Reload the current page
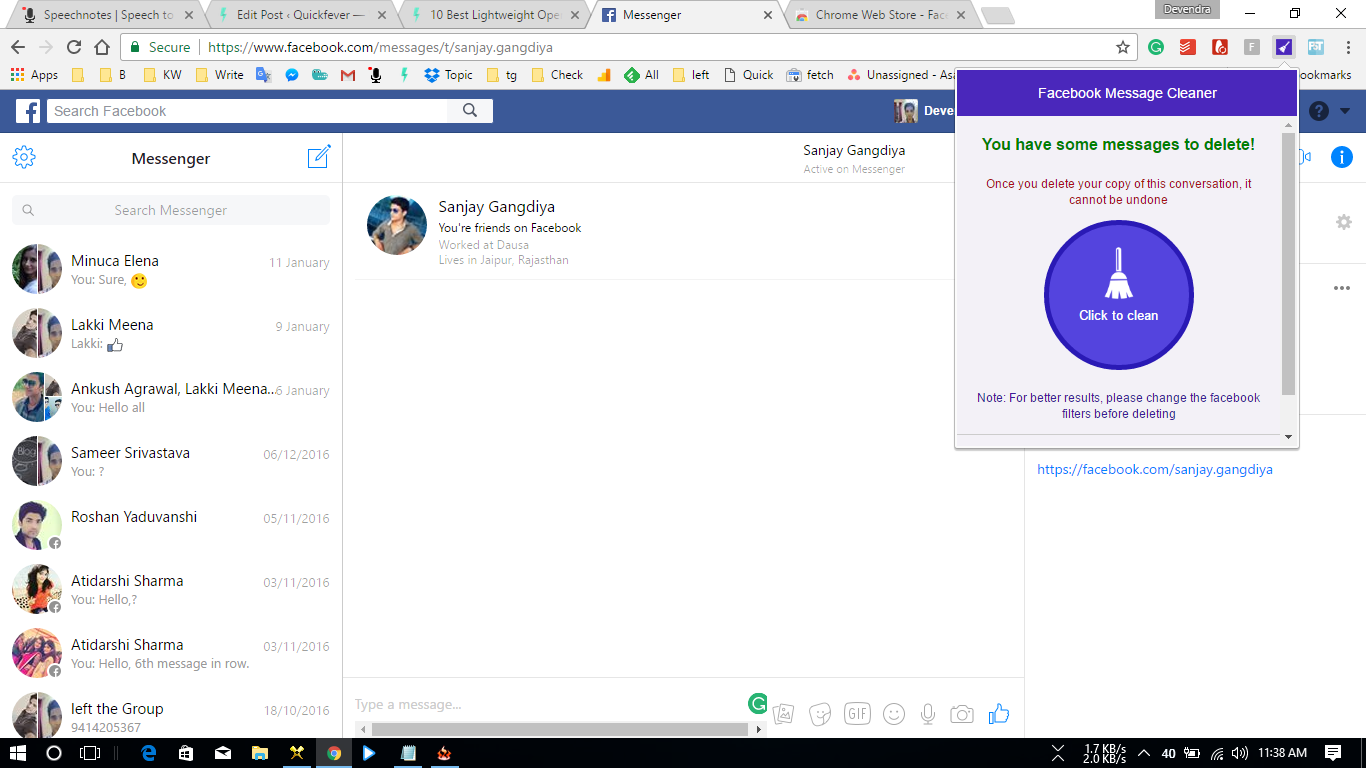 [73, 47]
